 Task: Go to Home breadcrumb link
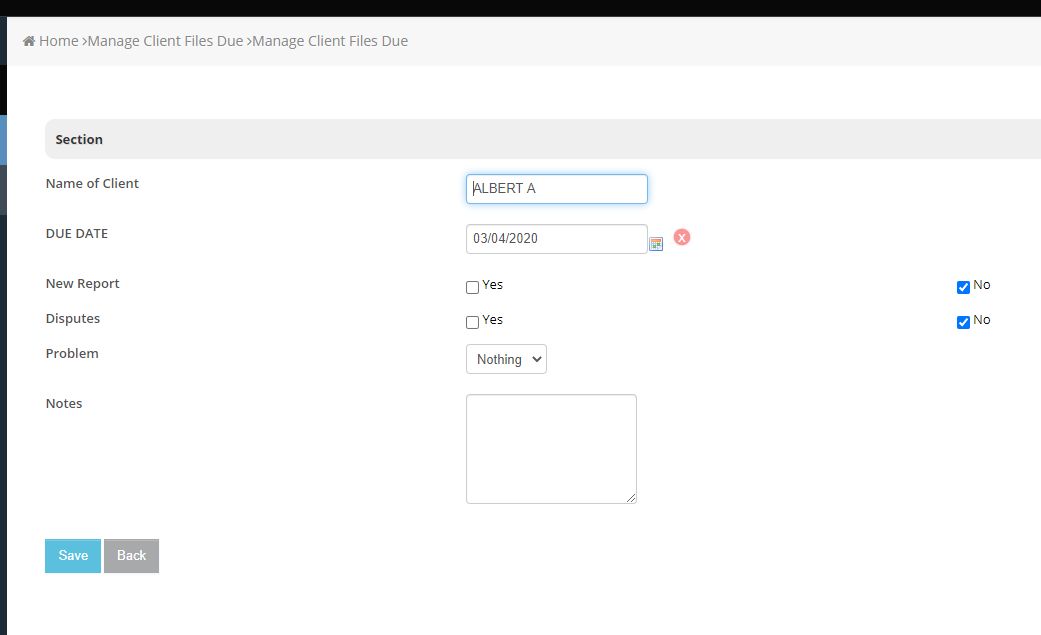[x=58, y=41]
